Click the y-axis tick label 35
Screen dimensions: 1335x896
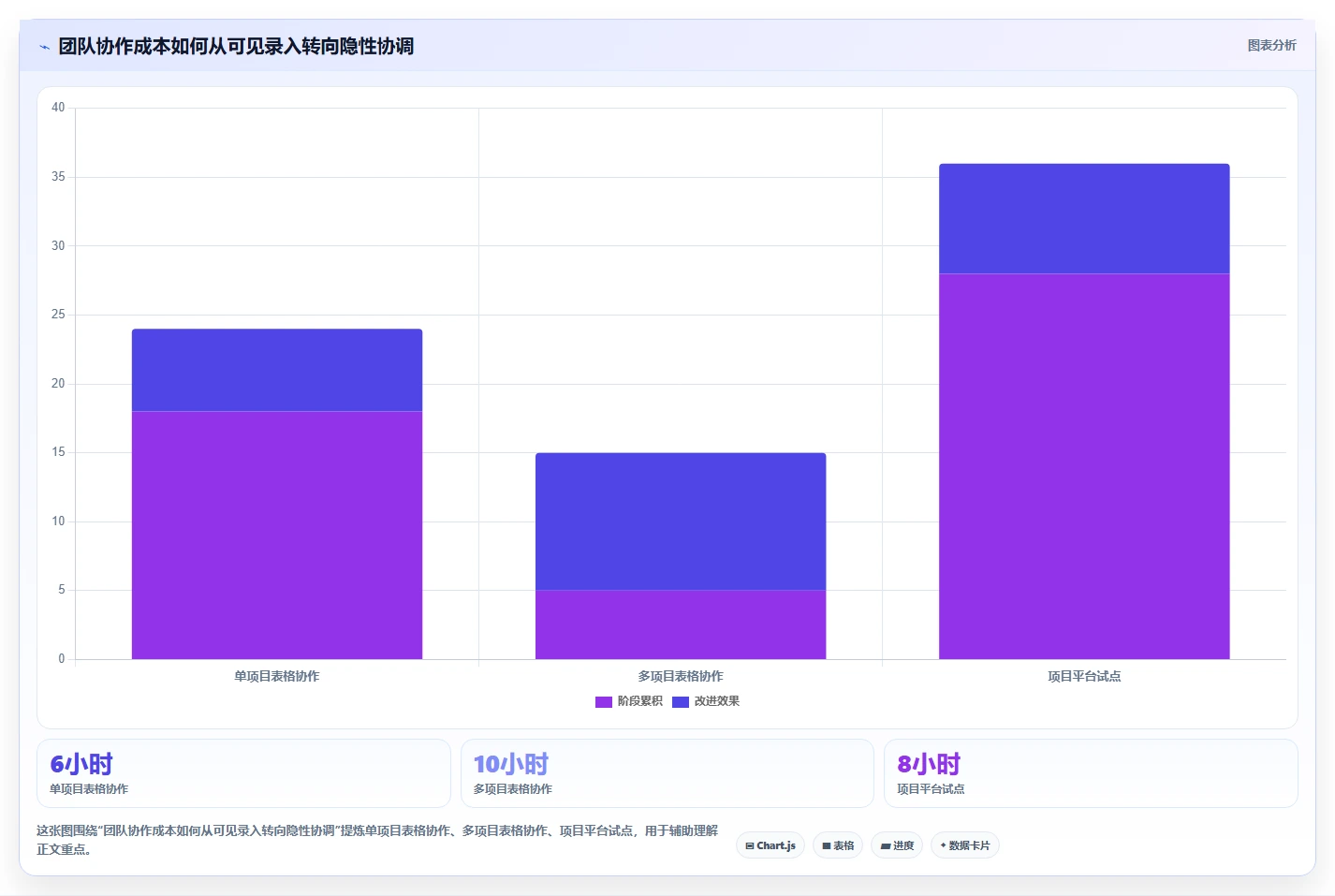pos(58,177)
